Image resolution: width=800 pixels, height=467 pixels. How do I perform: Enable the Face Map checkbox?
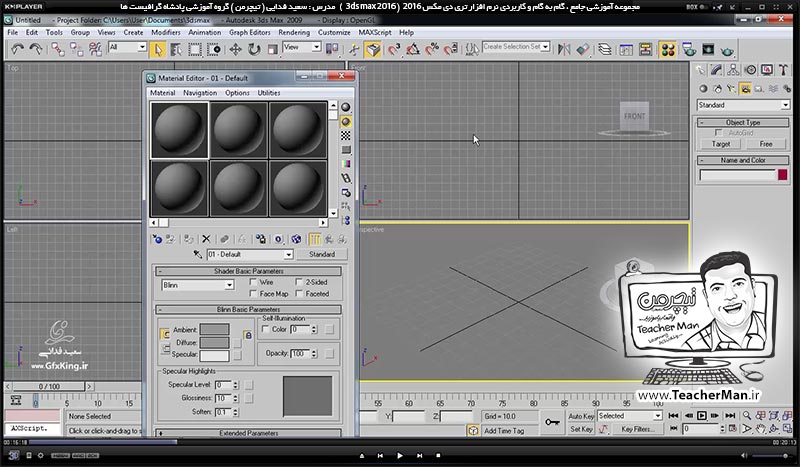pos(253,293)
